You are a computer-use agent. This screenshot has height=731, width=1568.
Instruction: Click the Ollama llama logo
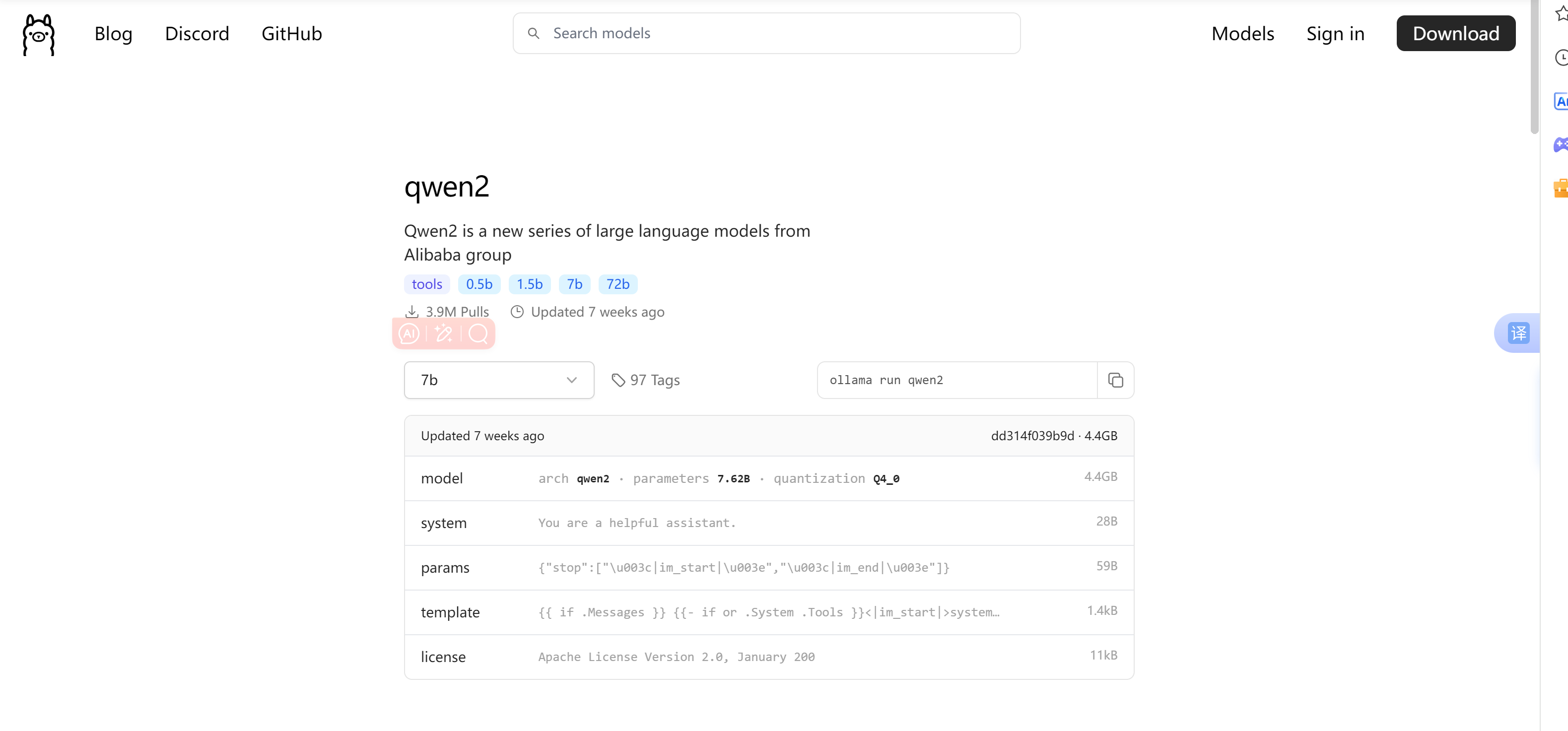38,34
